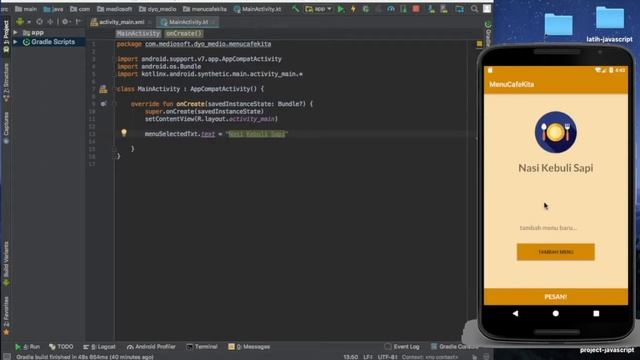Screen dimensions: 640x360
Task: Tap the emulator Home navigation button
Action: (556, 313)
